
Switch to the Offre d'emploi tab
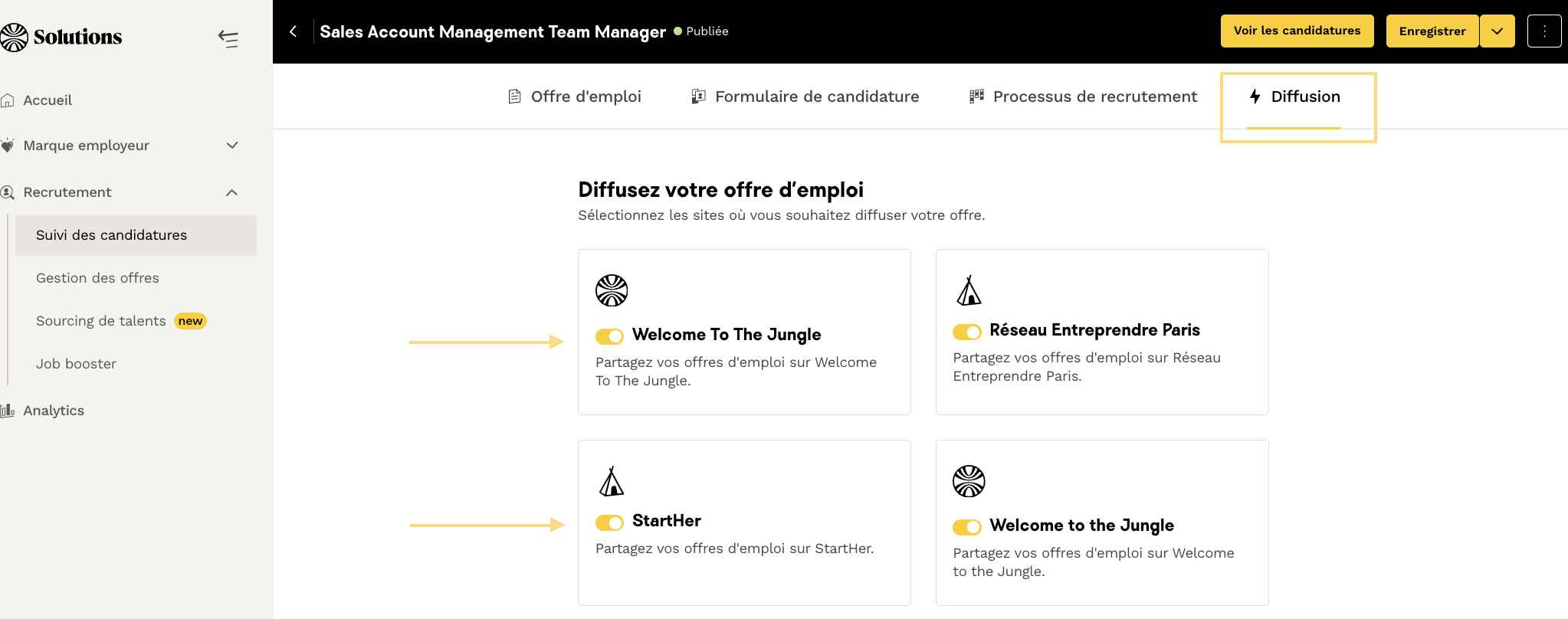[x=575, y=97]
